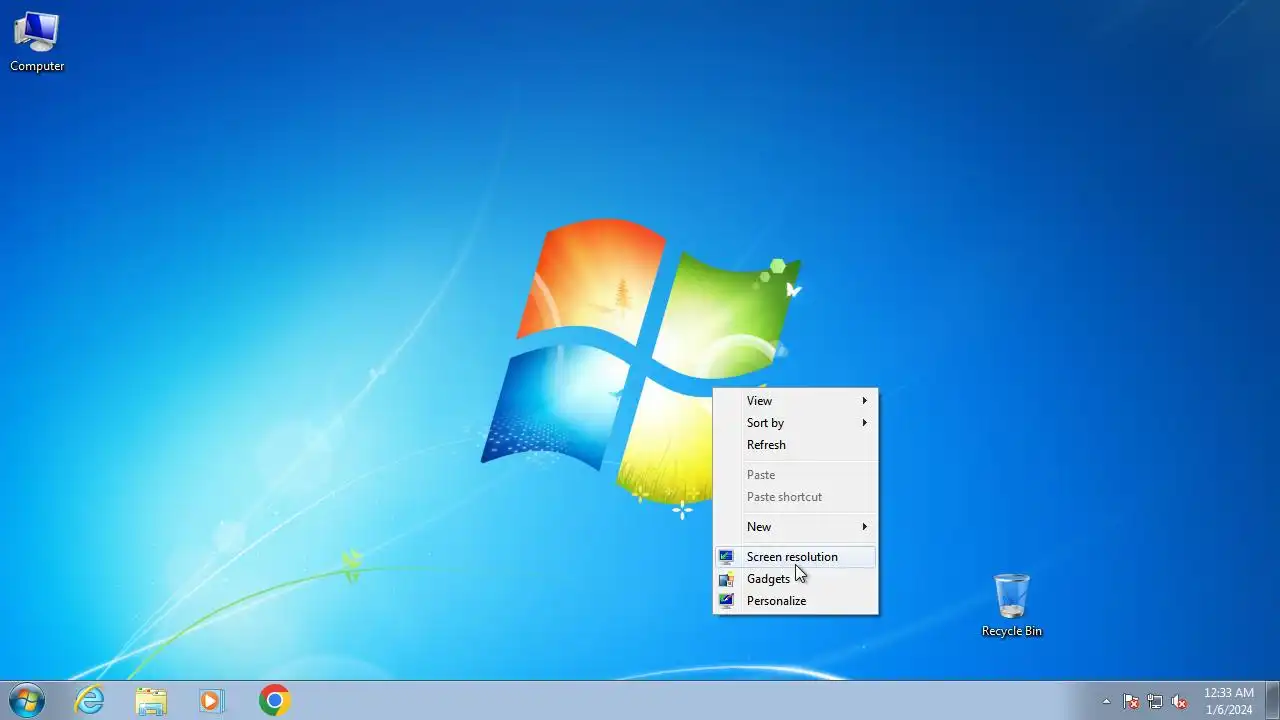Launch Windows Media Player from taskbar
Image resolution: width=1280 pixels, height=720 pixels.
pos(212,700)
